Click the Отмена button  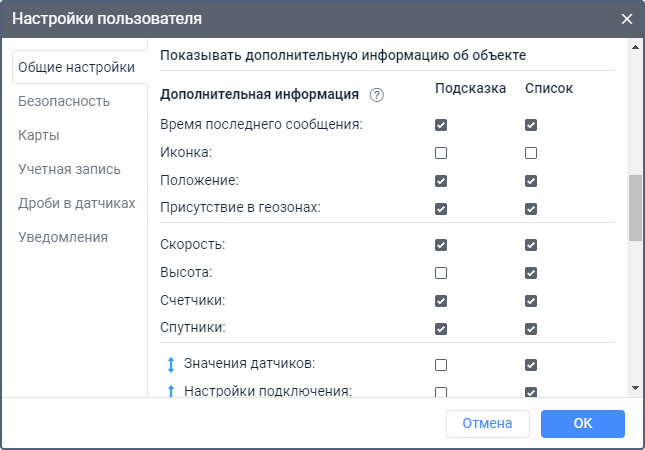point(487,423)
